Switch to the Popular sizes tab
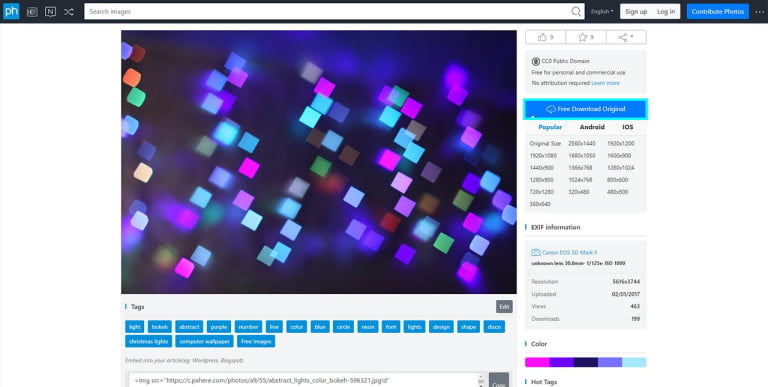The width and height of the screenshot is (768, 387). coord(550,127)
